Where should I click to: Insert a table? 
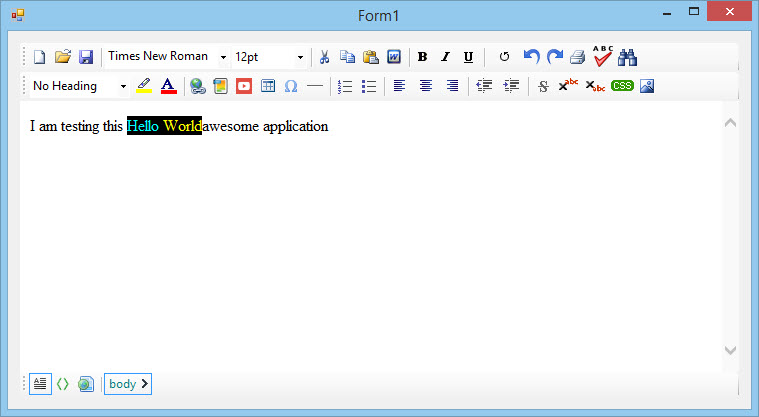tap(268, 86)
